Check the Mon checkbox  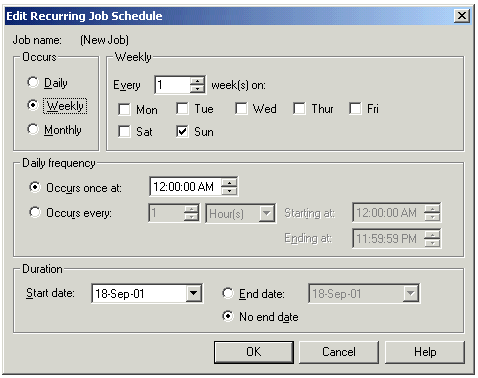coord(124,109)
